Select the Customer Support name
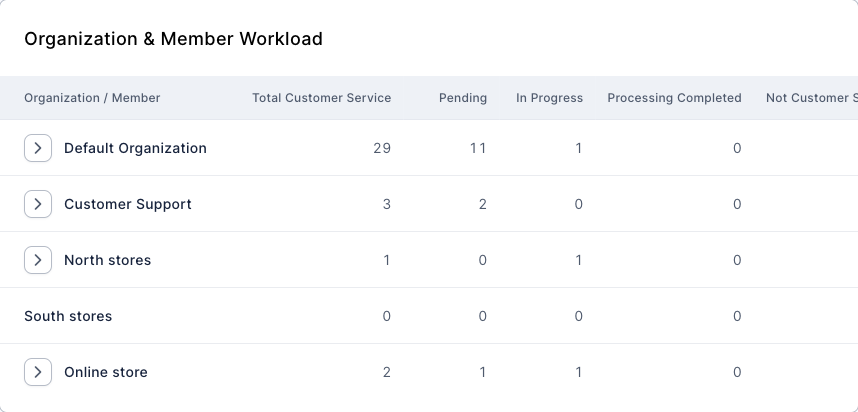This screenshot has height=412, width=858. [x=127, y=205]
